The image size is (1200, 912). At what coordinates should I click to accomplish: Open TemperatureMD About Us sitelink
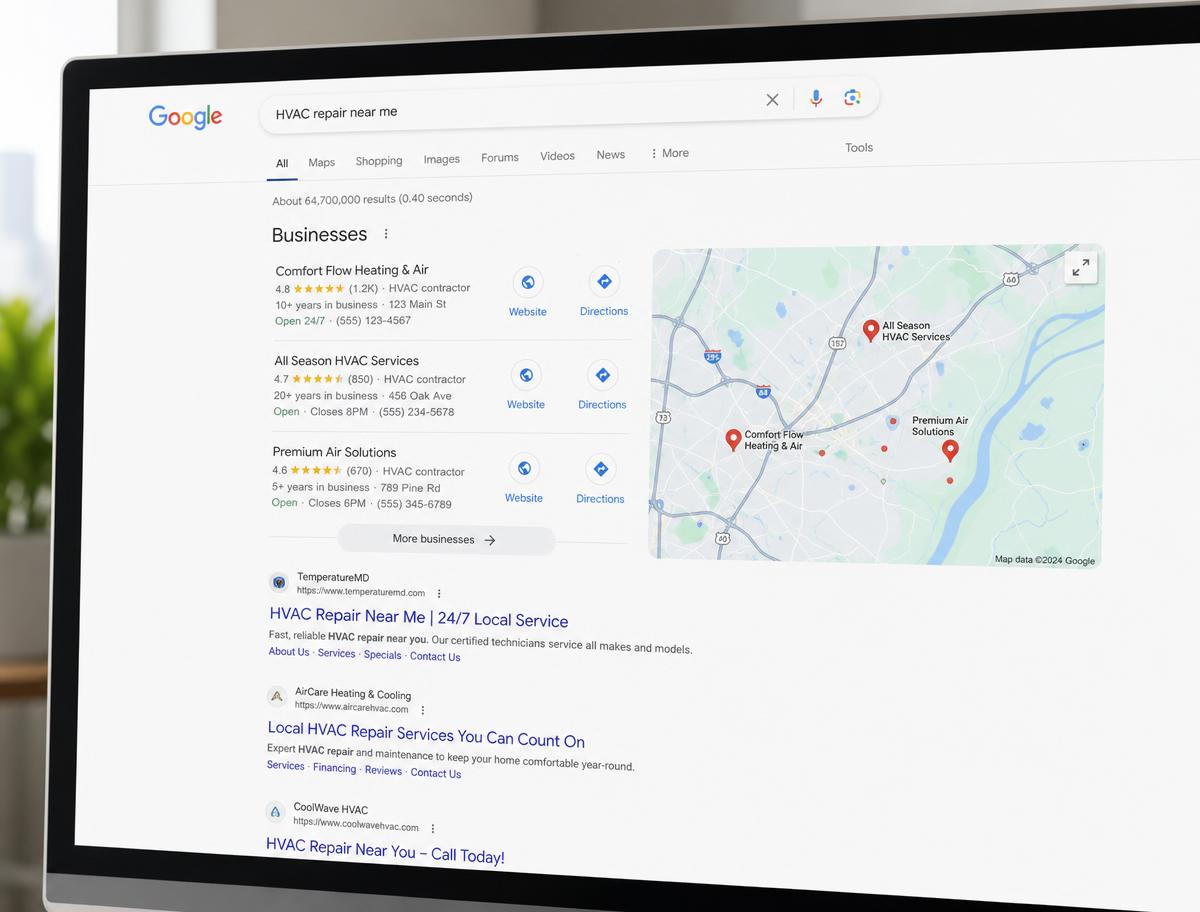[x=288, y=652]
